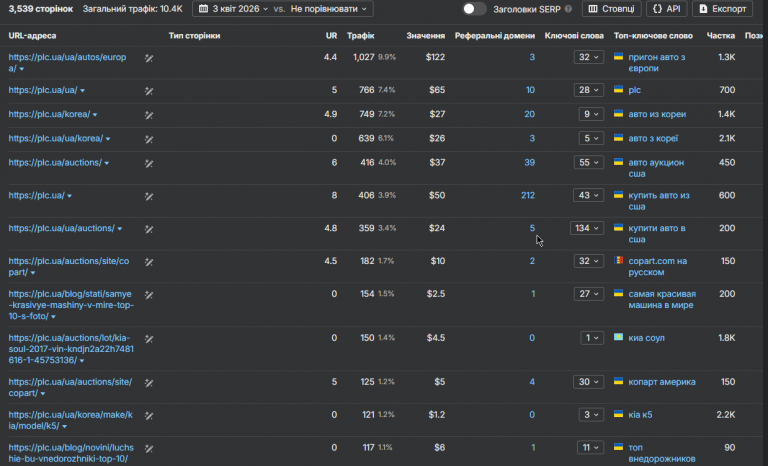Click page type icon for plc.ua/auctions/ row
Viewport: 768px width, 466px height.
(149, 162)
